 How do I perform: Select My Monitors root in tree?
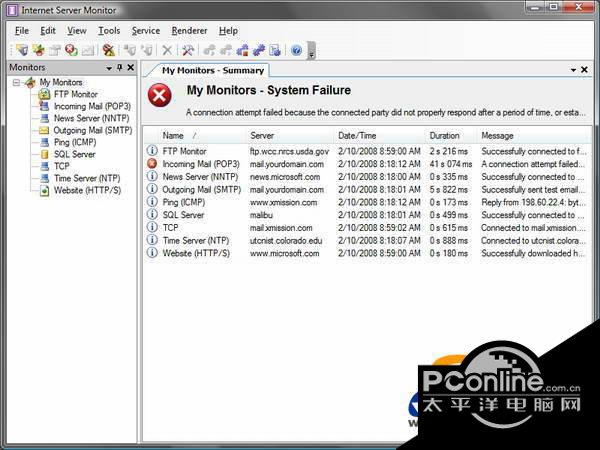(61, 82)
